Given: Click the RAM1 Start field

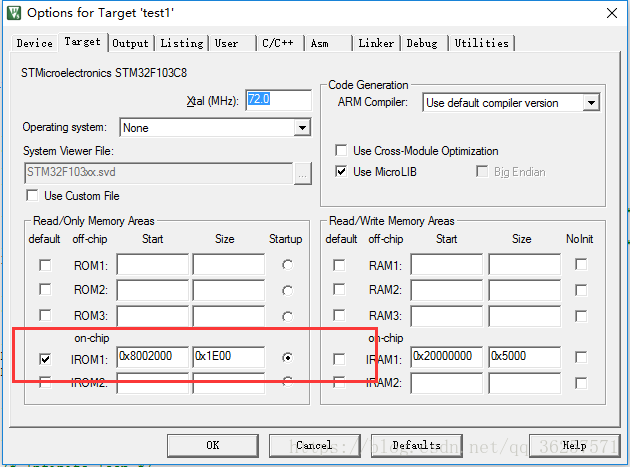Looking at the screenshot, I should [x=446, y=264].
